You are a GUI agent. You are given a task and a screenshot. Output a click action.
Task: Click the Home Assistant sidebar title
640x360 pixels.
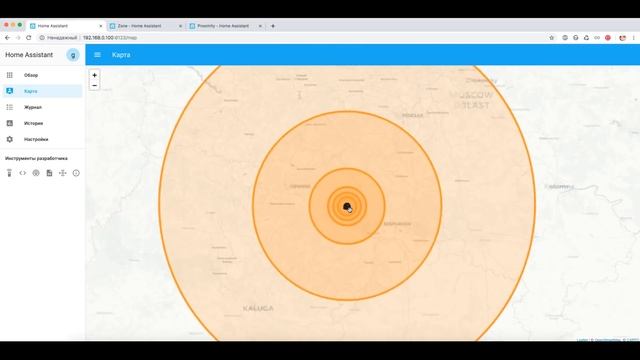[29, 55]
